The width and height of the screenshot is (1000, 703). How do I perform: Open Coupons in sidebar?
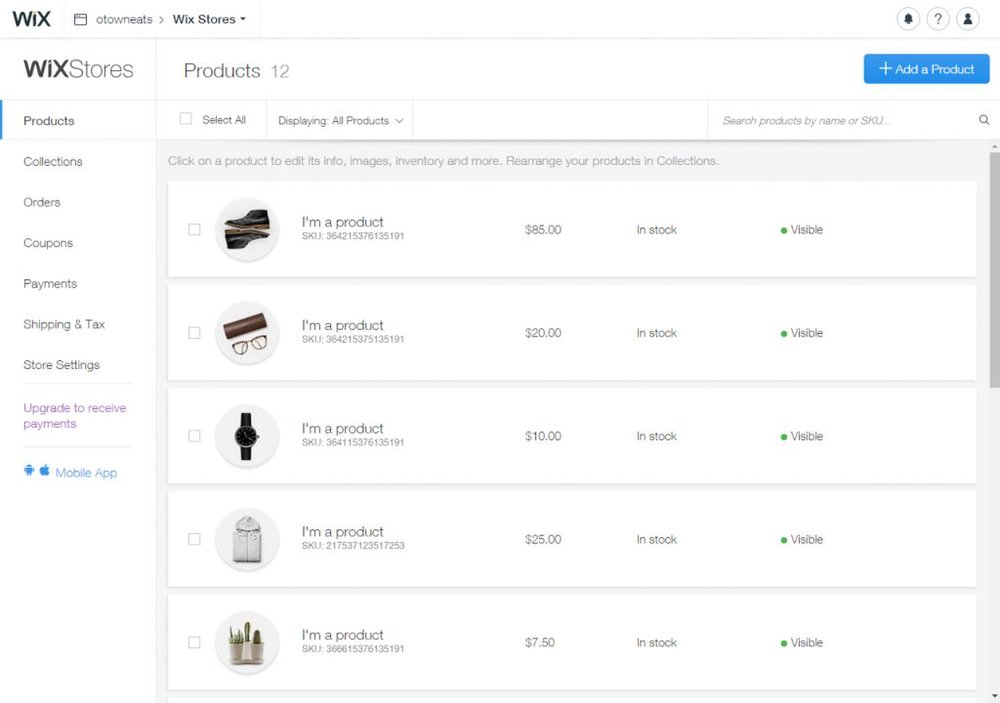(48, 243)
